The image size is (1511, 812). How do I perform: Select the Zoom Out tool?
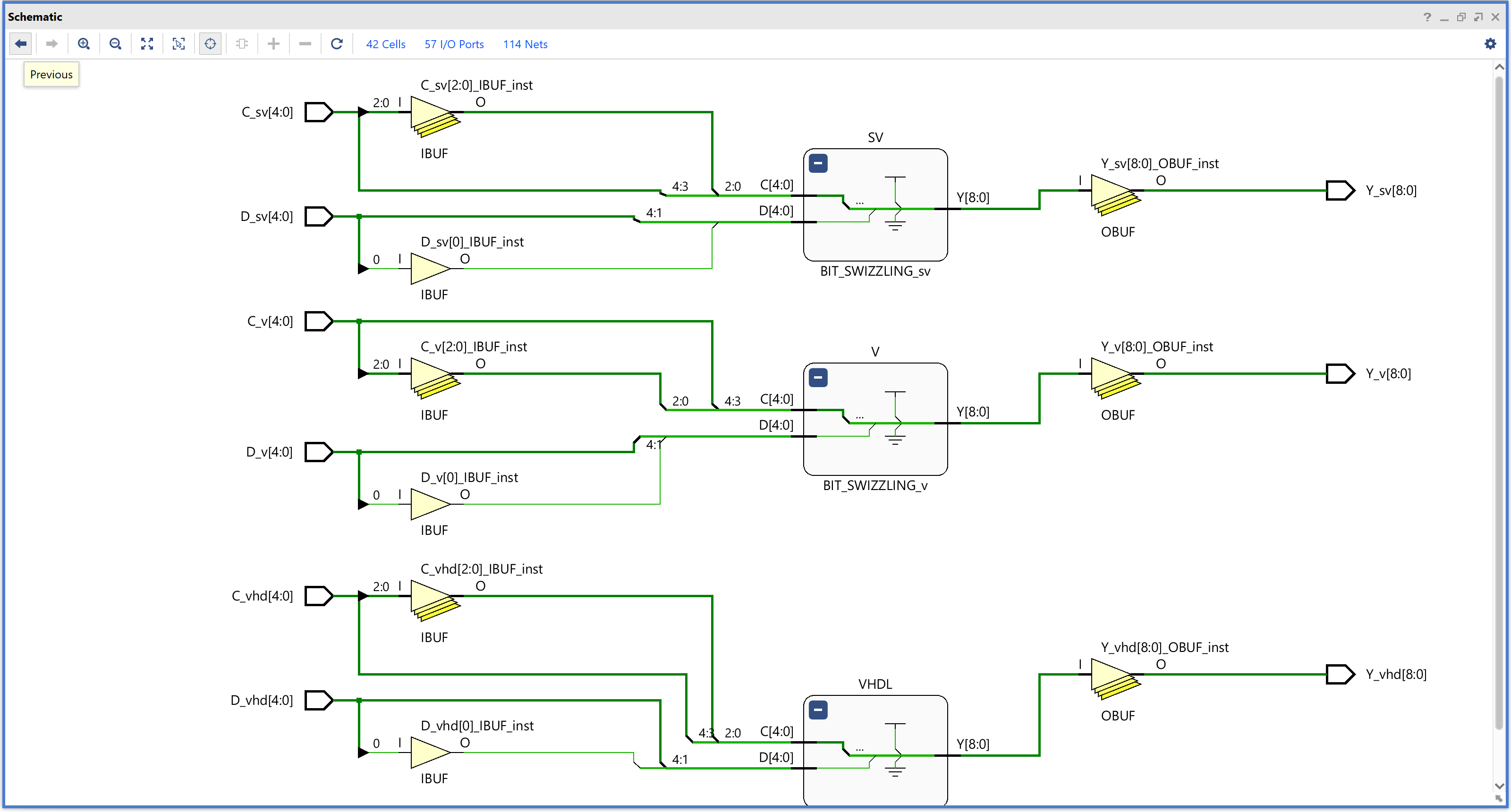[x=116, y=44]
